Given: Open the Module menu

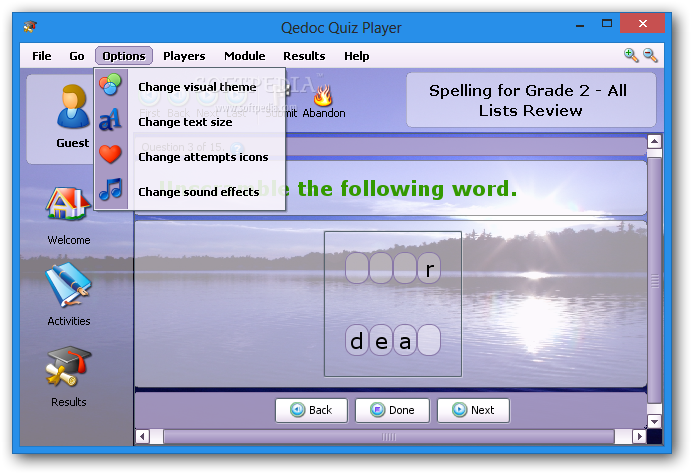Looking at the screenshot, I should (x=244, y=56).
